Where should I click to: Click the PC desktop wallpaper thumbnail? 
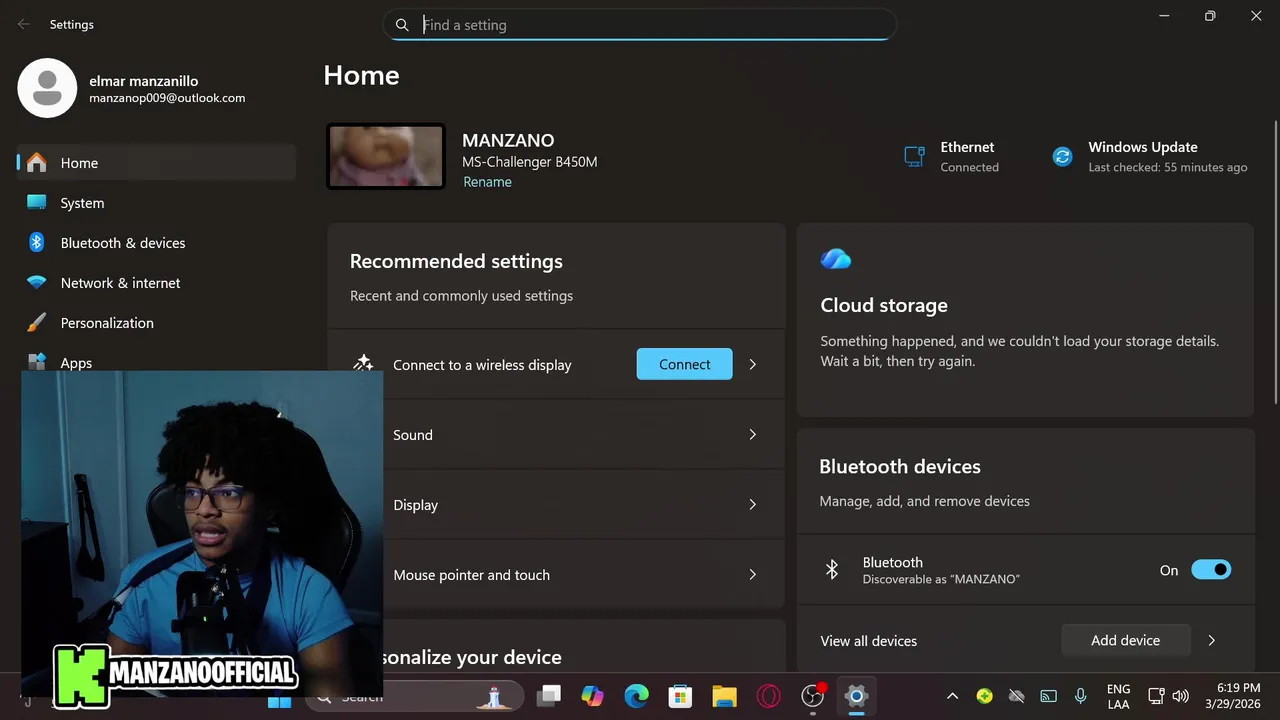coord(386,157)
